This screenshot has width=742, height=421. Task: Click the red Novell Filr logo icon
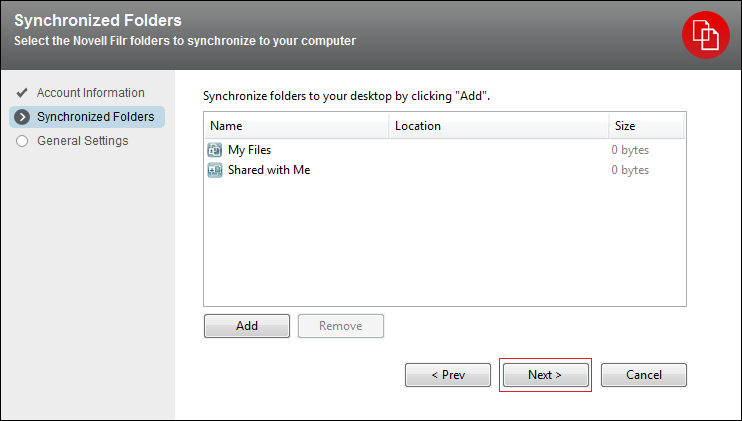tap(706, 36)
